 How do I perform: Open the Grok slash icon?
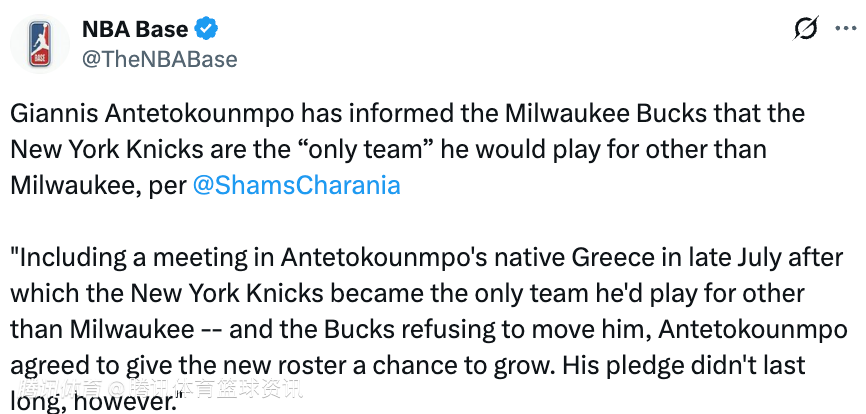pos(805,29)
